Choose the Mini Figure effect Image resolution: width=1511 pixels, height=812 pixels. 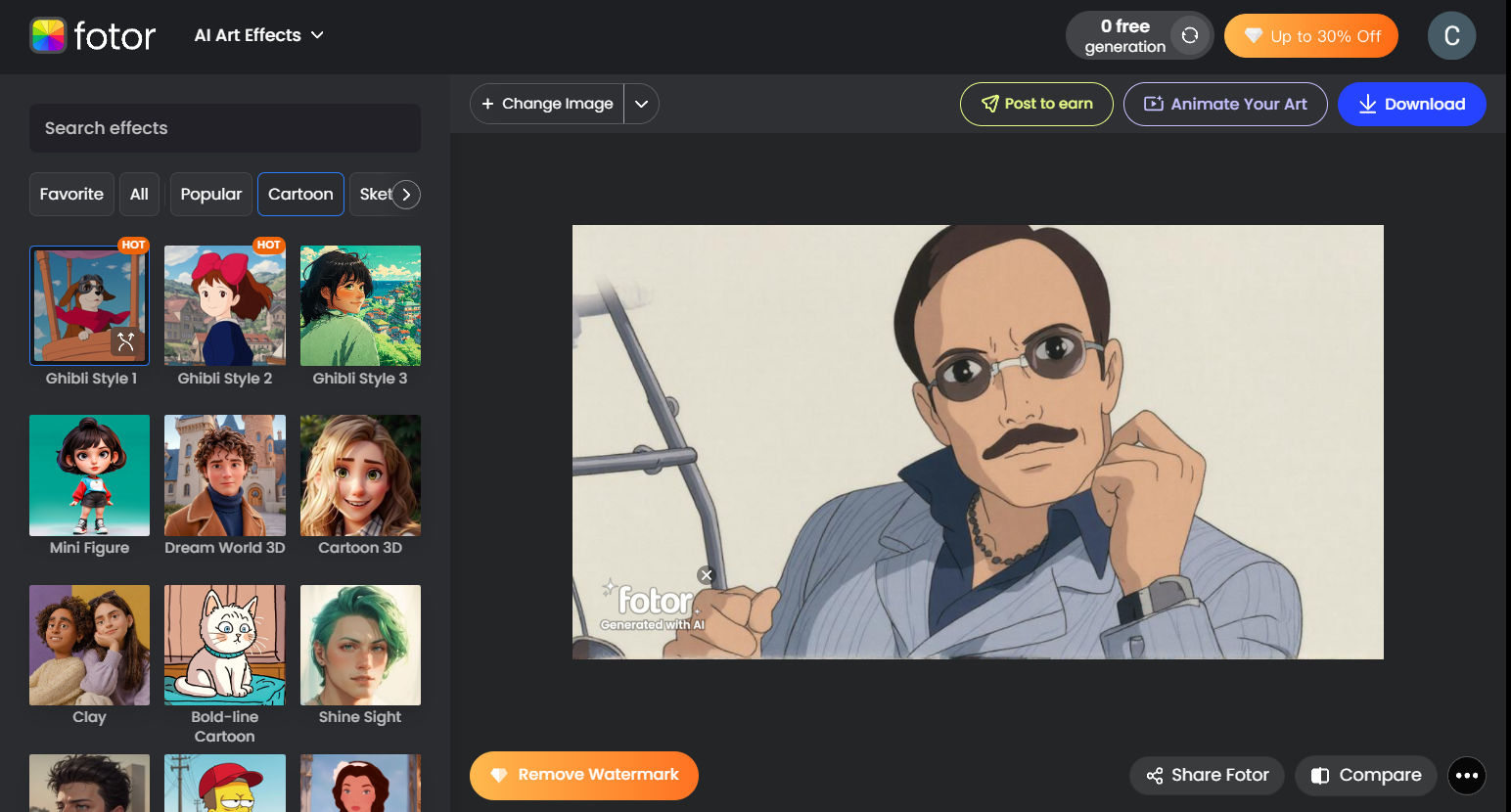(89, 475)
